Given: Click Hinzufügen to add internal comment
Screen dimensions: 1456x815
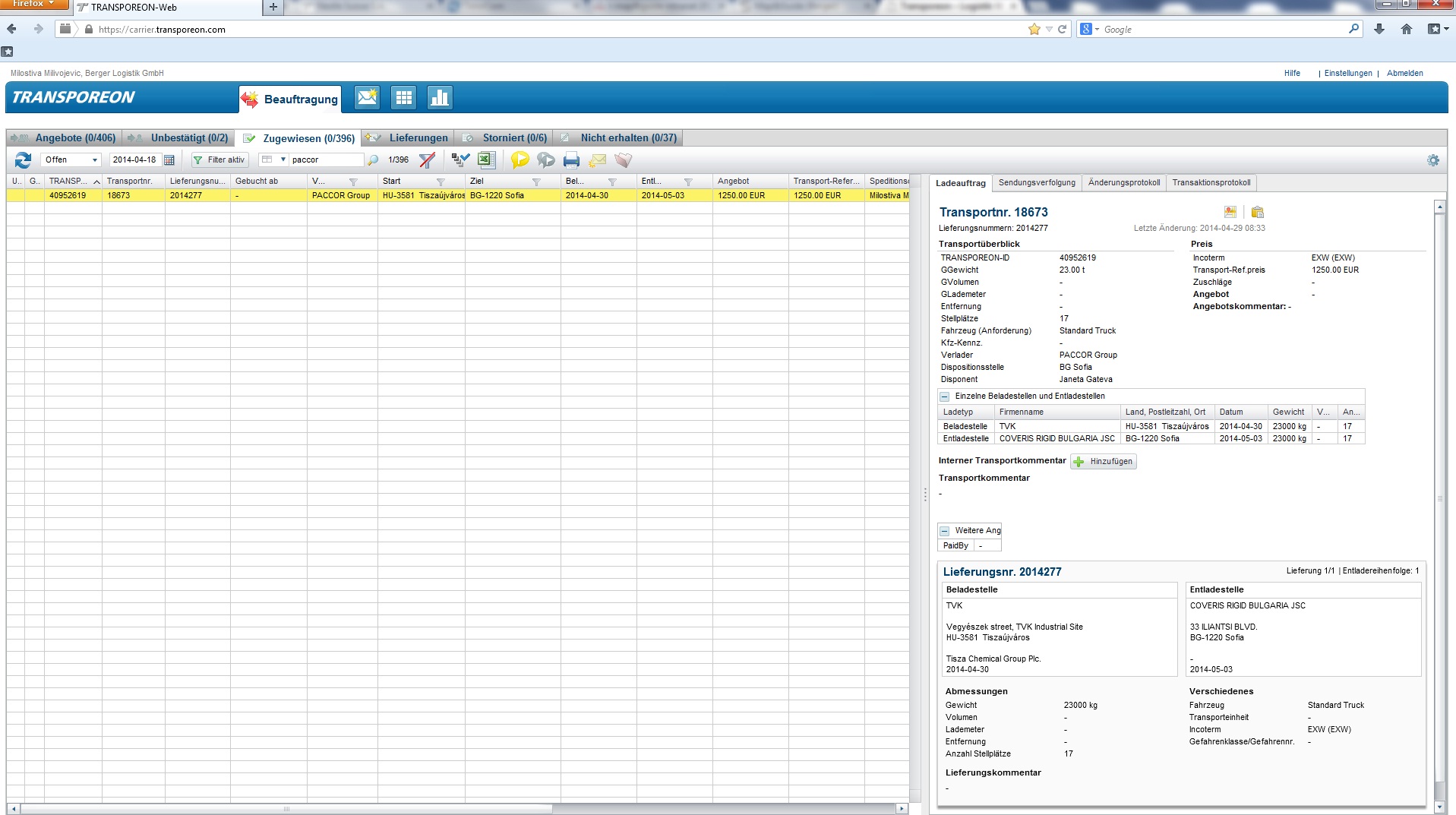Looking at the screenshot, I should pyautogui.click(x=1104, y=461).
